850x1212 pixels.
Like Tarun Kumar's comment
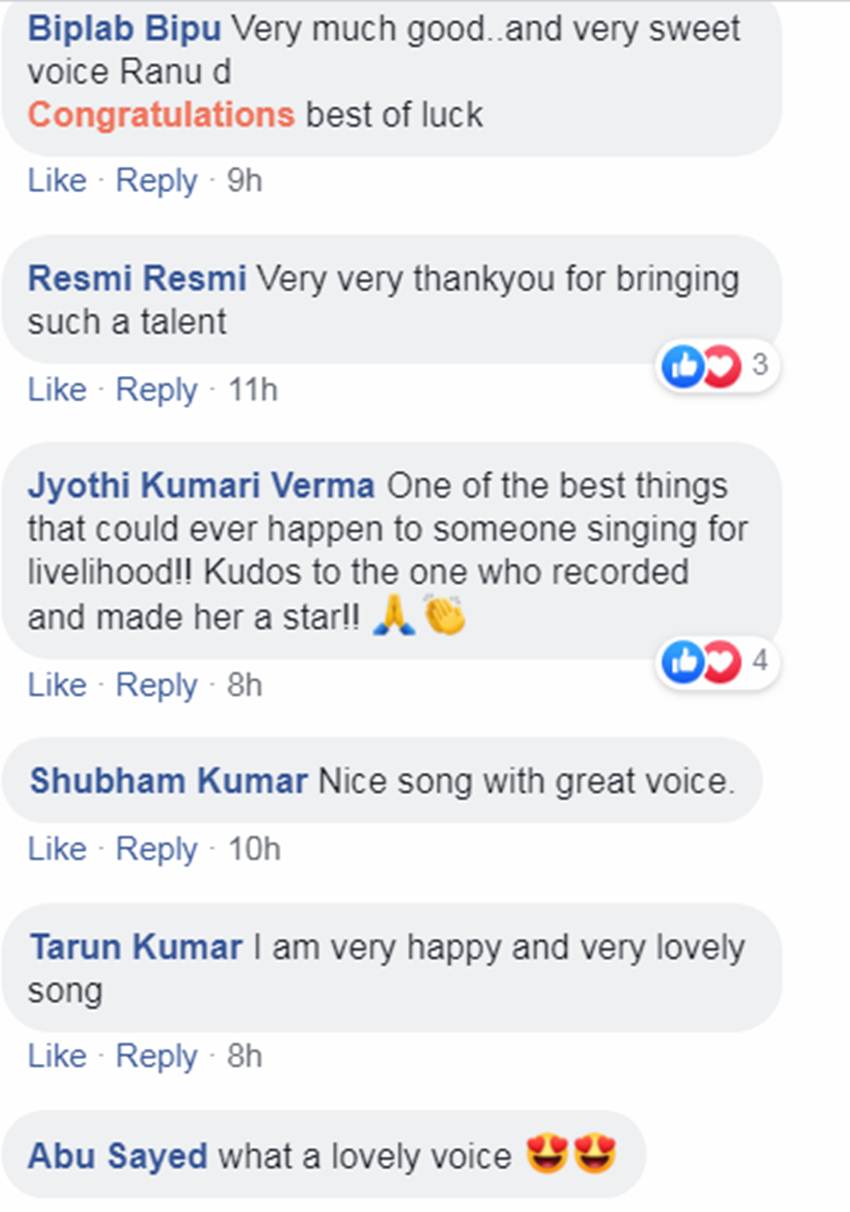coord(57,1056)
